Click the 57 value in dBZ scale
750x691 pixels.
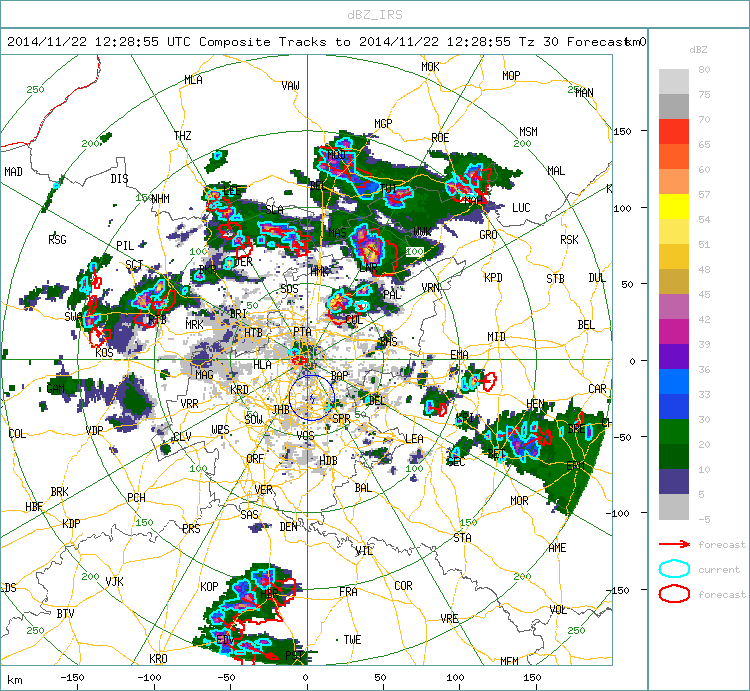pyautogui.click(x=704, y=194)
